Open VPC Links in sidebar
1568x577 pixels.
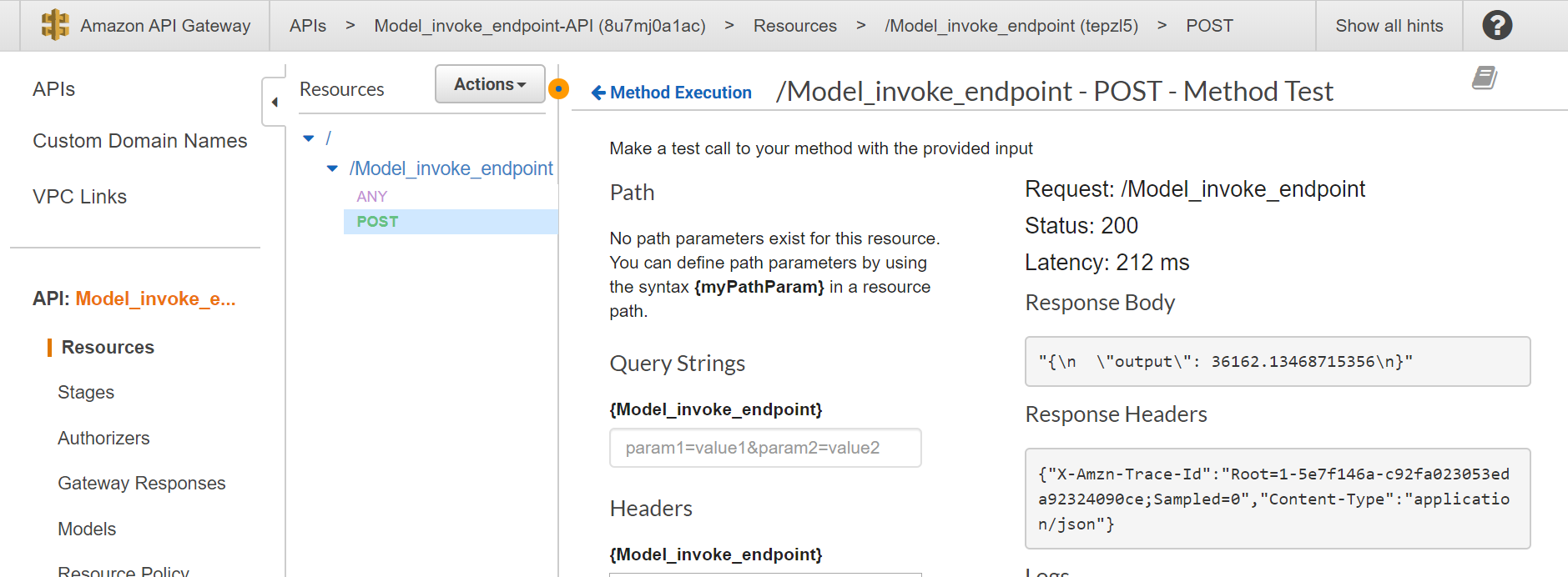[80, 197]
